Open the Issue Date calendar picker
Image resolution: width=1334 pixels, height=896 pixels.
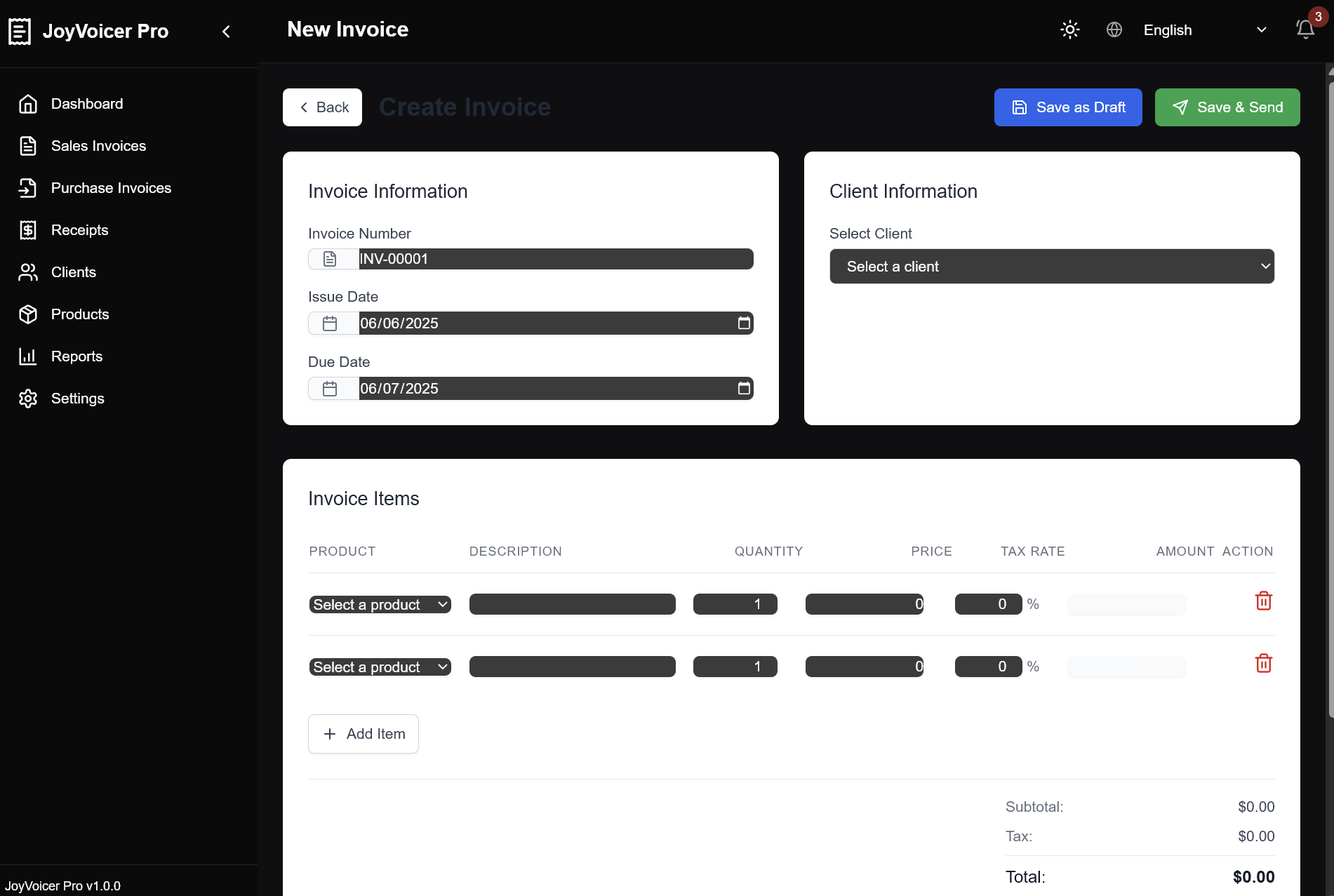(744, 323)
